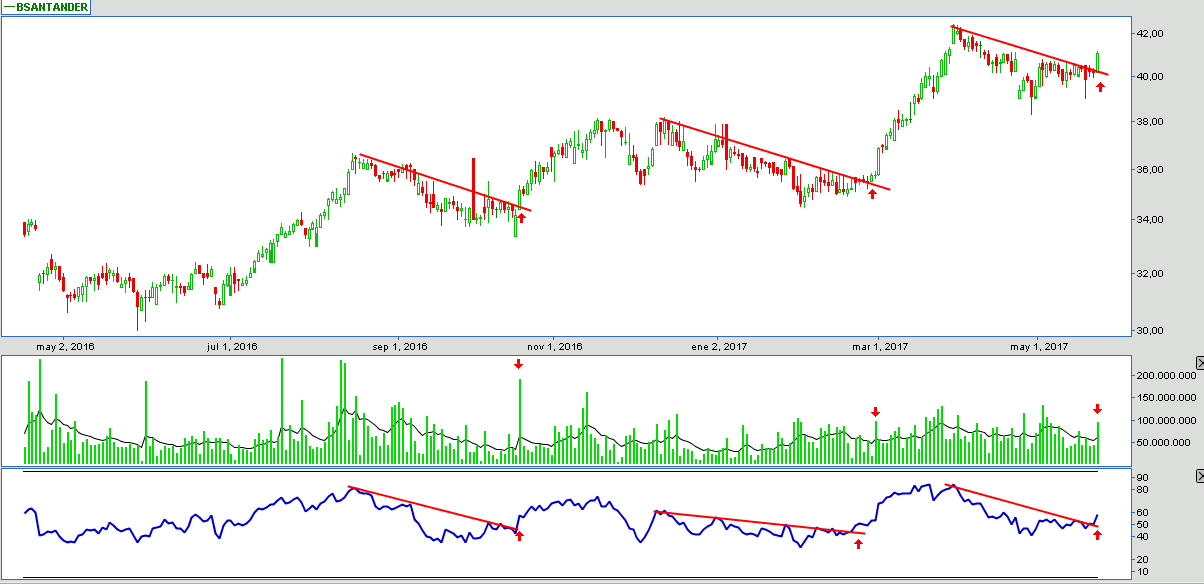
Task: Click the 10 oscillator axis label
Action: point(1142,572)
